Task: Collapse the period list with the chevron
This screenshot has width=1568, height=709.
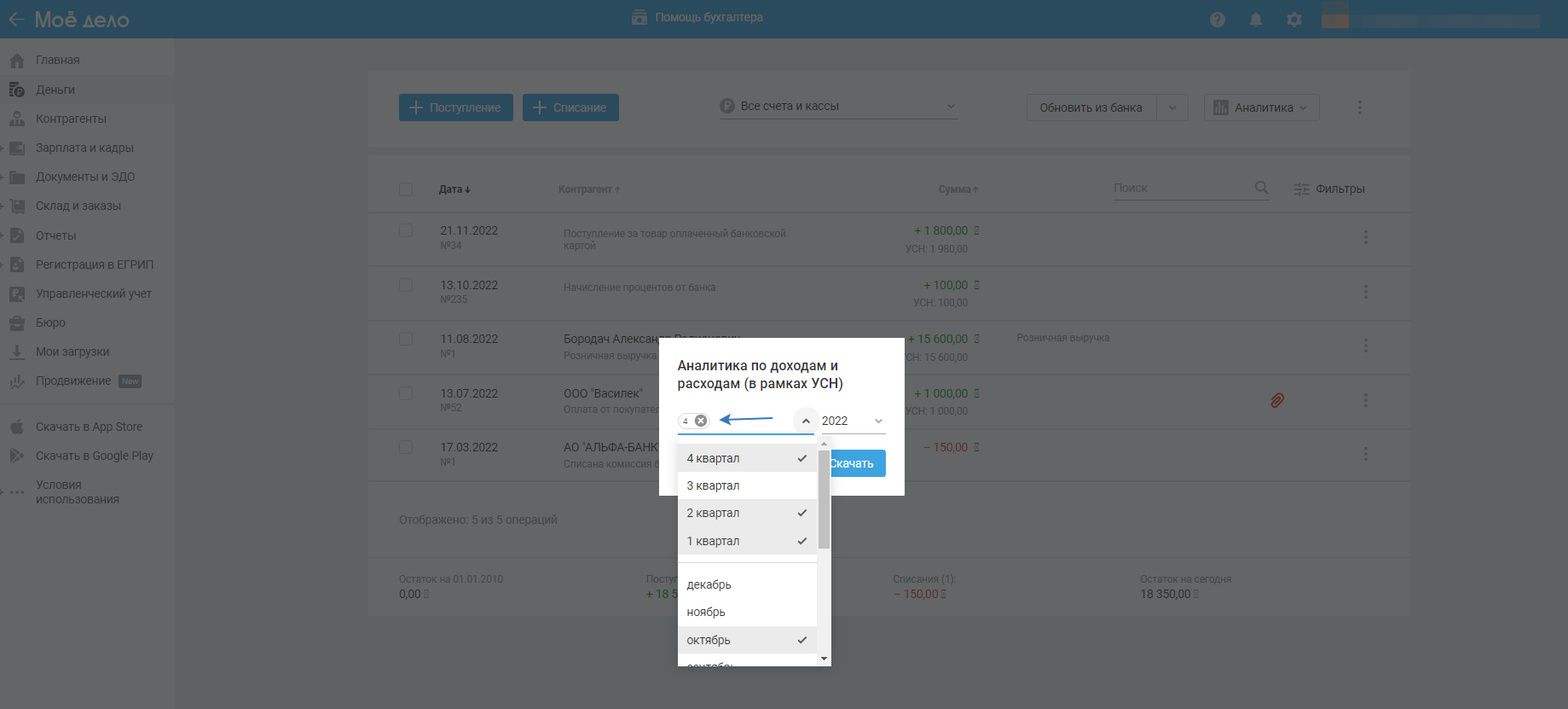Action: (x=806, y=421)
